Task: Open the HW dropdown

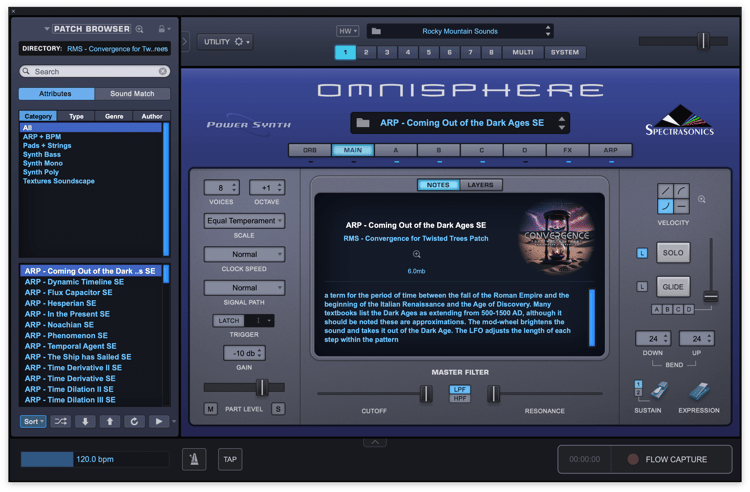Action: (348, 31)
